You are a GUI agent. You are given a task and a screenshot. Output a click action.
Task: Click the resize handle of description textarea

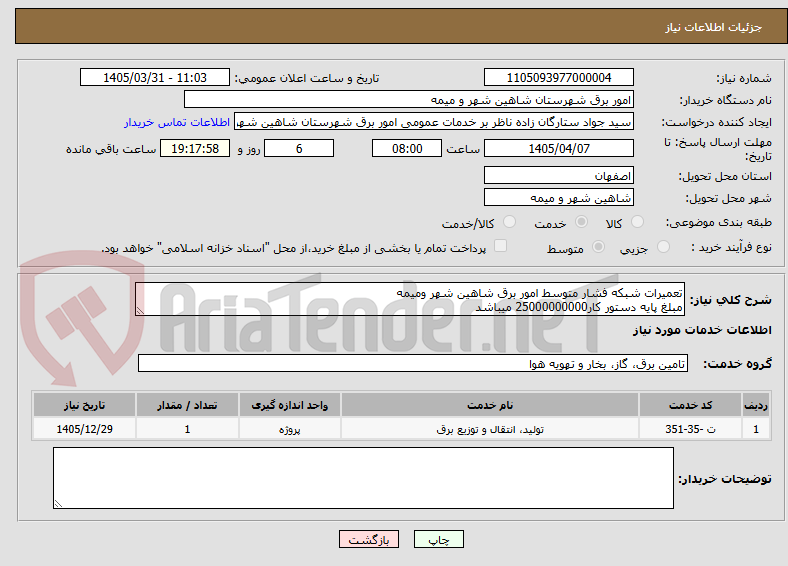140,311
